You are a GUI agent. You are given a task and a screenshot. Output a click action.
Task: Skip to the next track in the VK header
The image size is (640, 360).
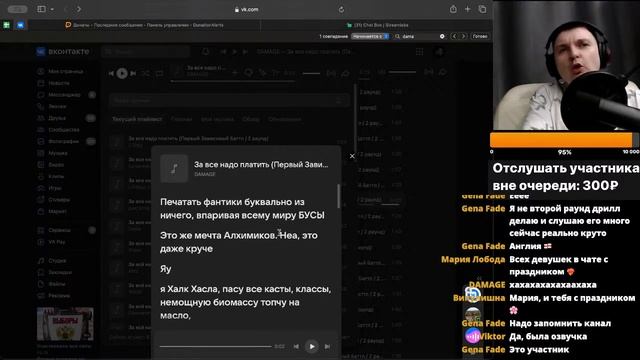[x=245, y=52]
